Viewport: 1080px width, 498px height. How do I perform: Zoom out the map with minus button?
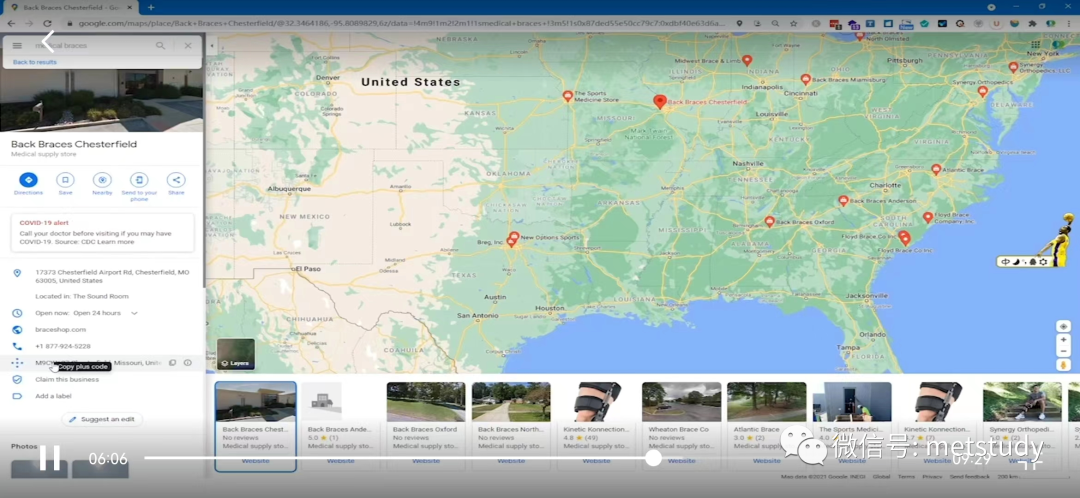1063,351
